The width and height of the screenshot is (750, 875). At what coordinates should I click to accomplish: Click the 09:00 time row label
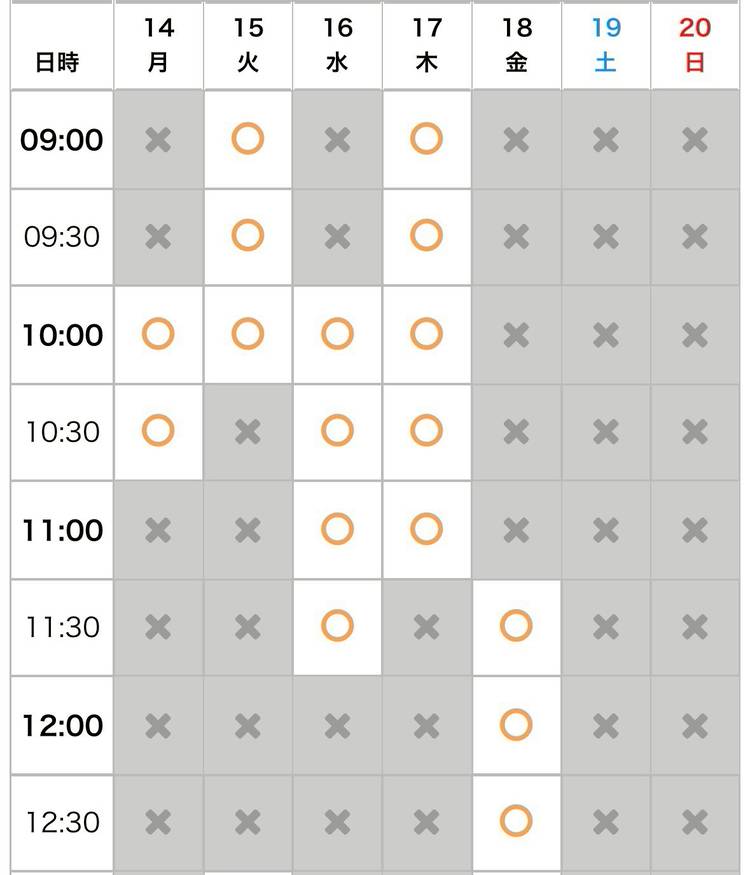click(62, 140)
